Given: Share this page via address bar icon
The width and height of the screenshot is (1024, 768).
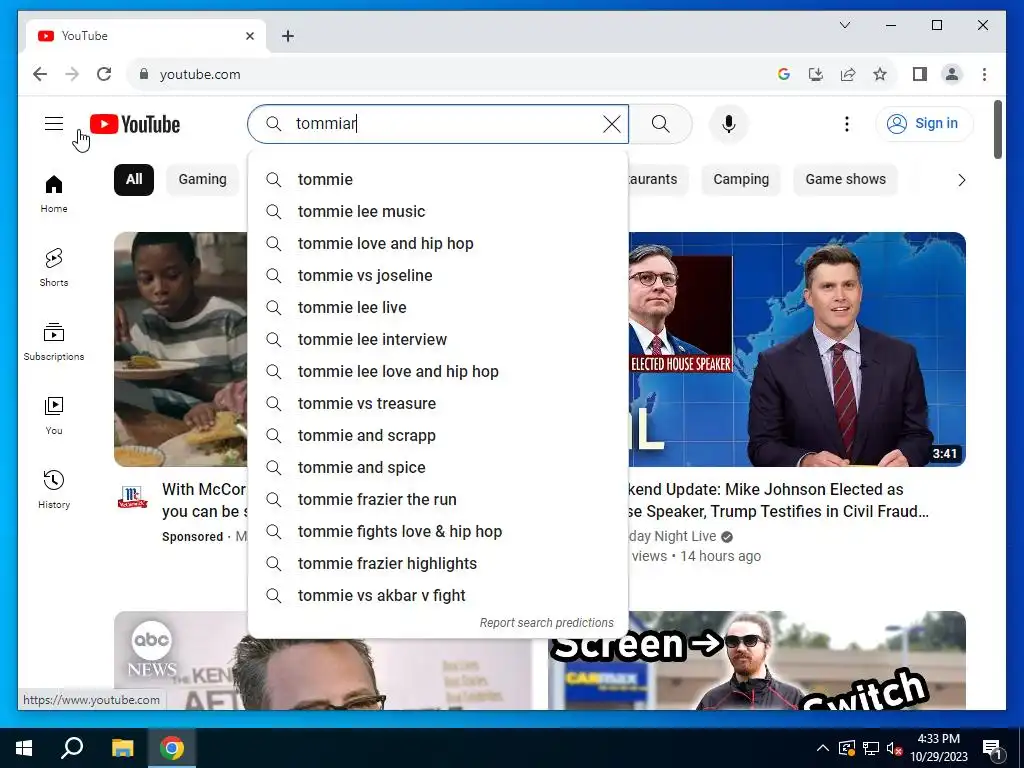Looking at the screenshot, I should pyautogui.click(x=848, y=74).
